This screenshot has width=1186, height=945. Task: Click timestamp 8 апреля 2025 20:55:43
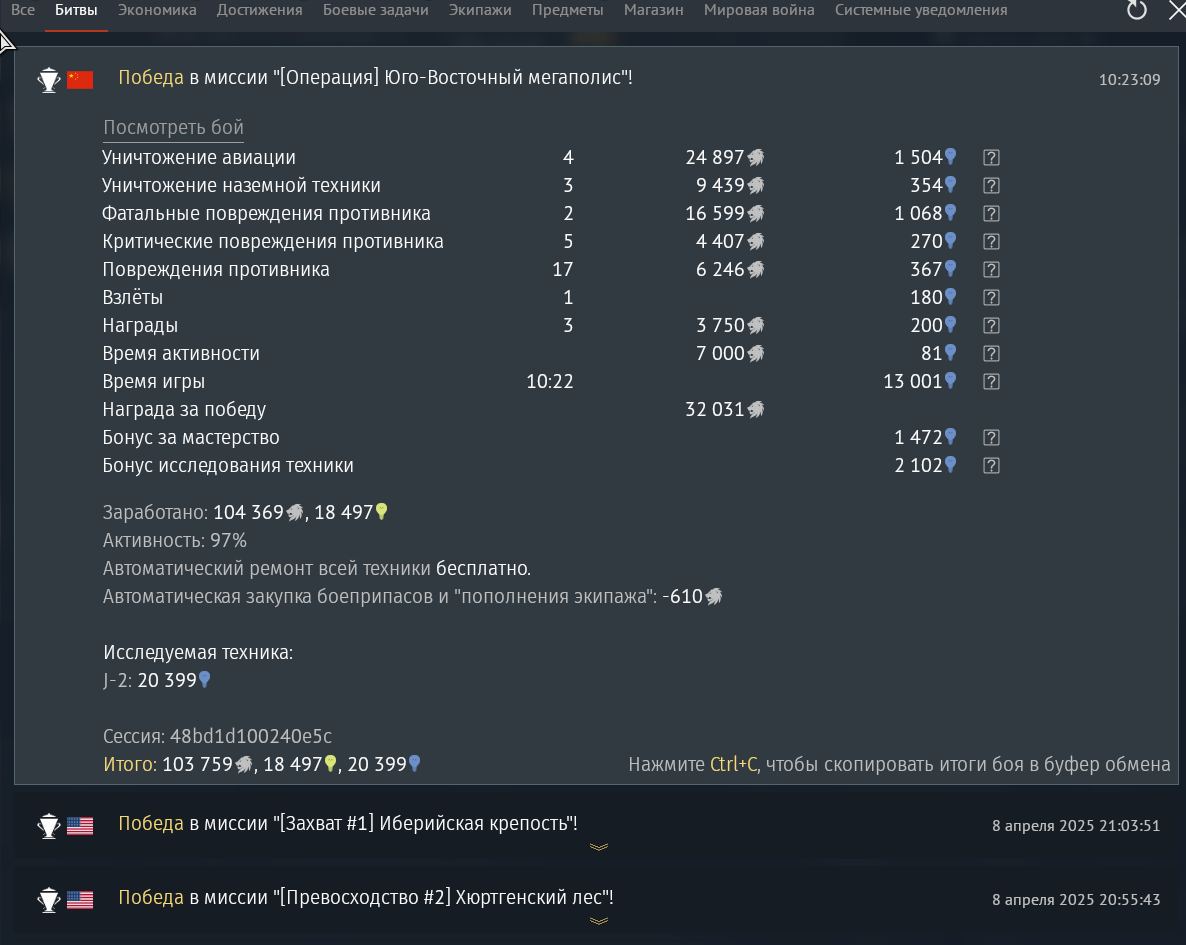click(x=1076, y=900)
